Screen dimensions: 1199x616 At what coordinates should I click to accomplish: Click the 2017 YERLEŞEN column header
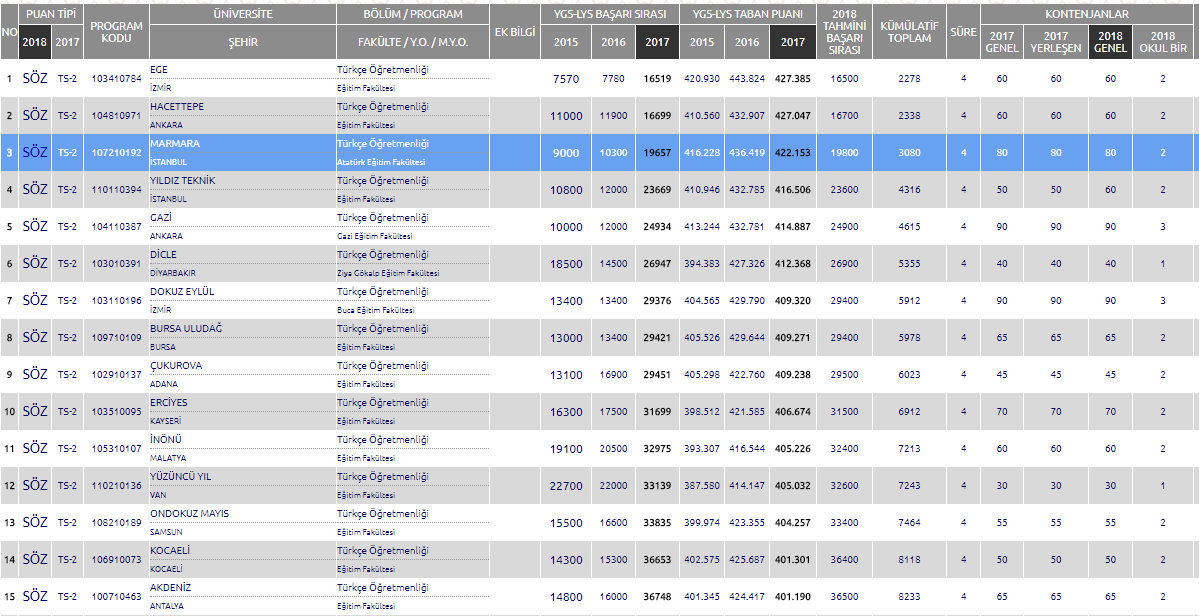click(x=1055, y=42)
